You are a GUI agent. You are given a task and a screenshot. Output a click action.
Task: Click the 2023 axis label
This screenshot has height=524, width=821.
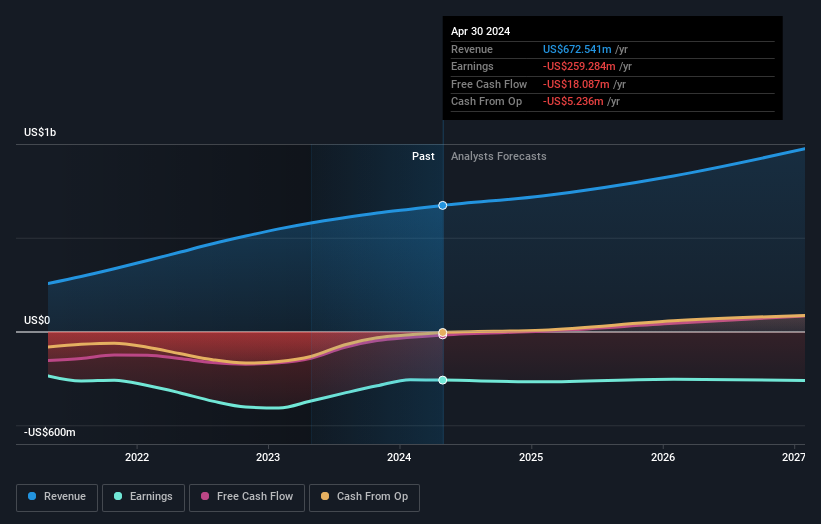tap(268, 458)
